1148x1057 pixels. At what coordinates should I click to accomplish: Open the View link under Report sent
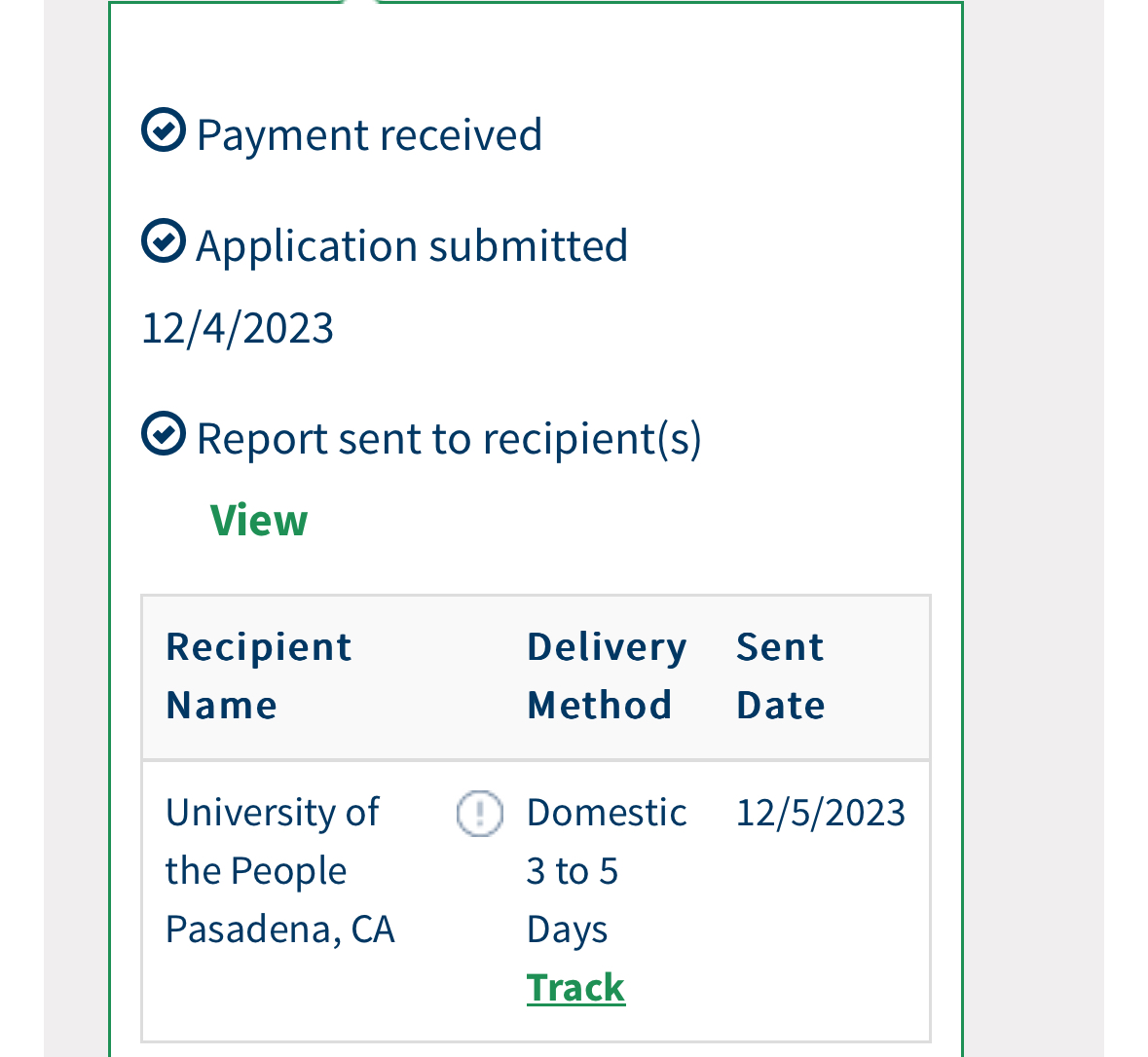(258, 521)
